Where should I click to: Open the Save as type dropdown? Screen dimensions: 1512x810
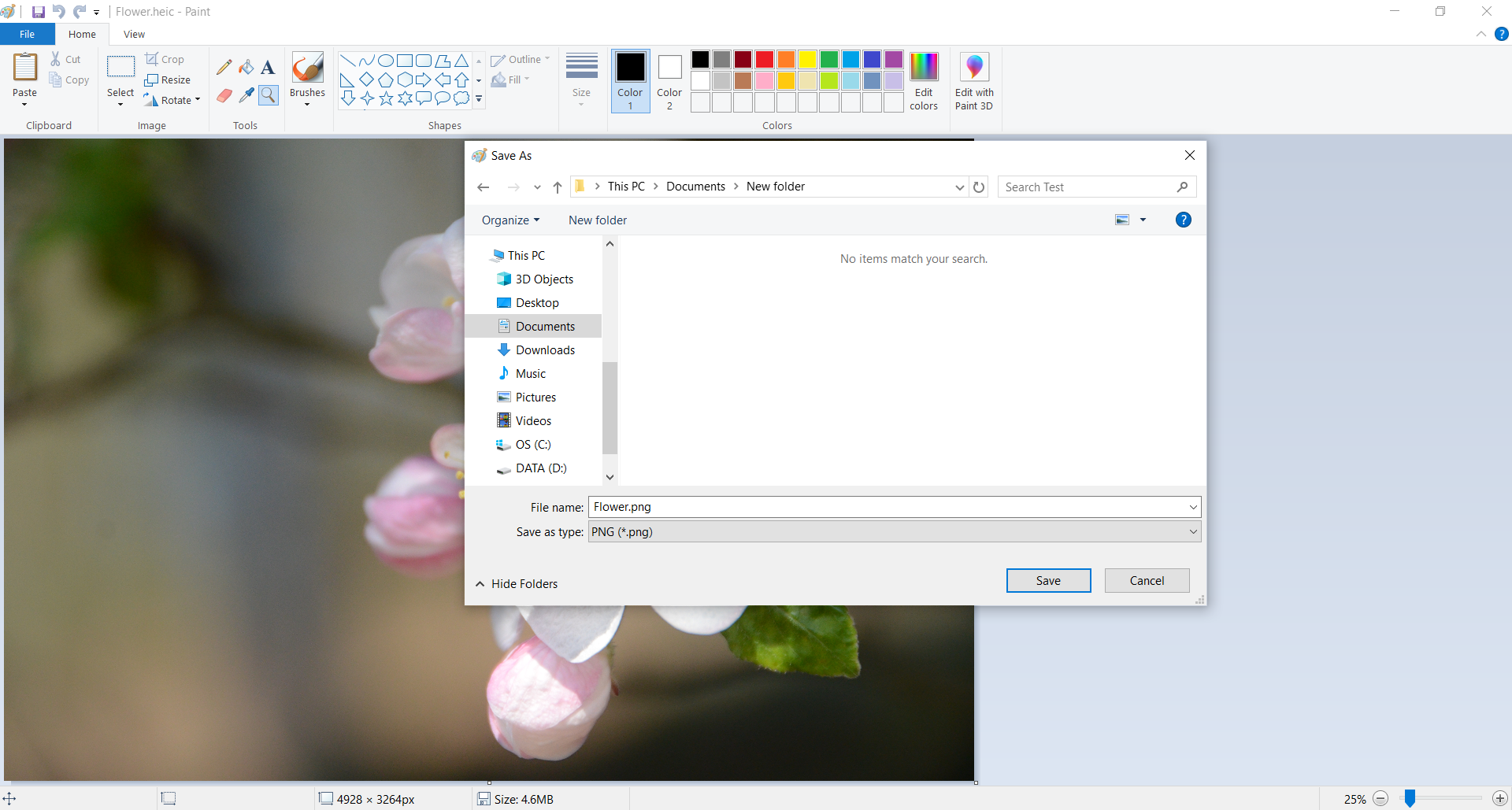point(894,532)
